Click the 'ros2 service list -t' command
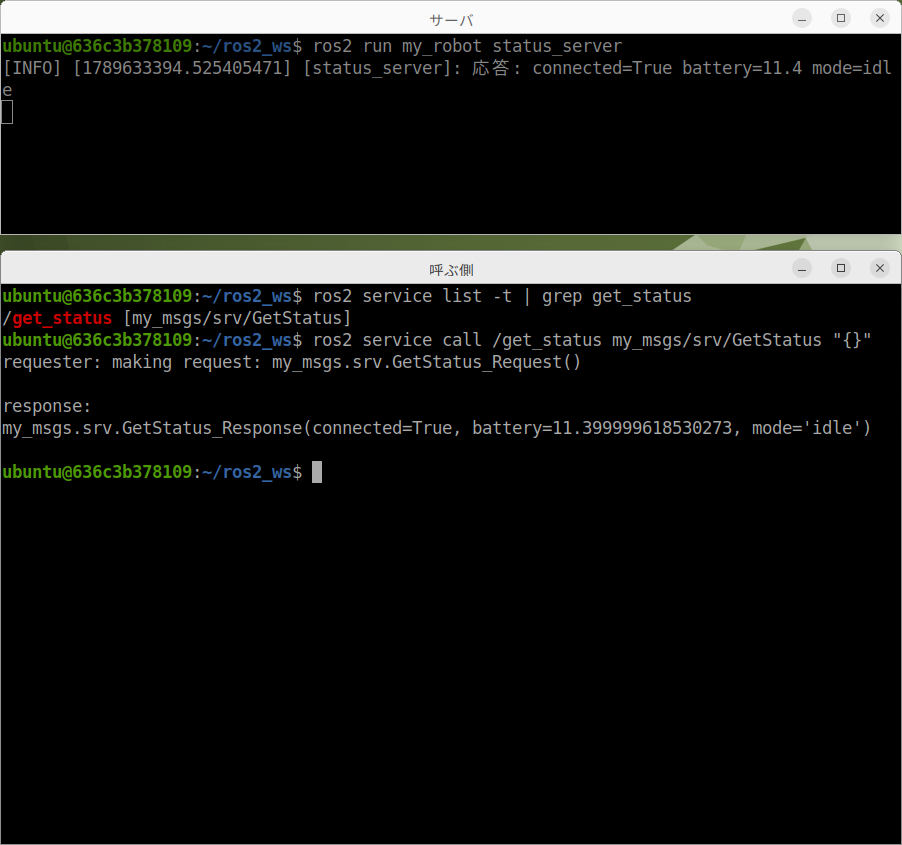Screen dimensions: 902x845 [x=412, y=296]
